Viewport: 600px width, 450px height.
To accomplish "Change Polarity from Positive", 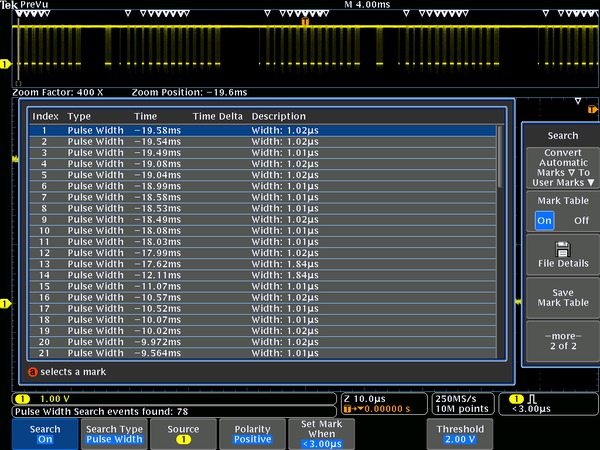I will [252, 433].
